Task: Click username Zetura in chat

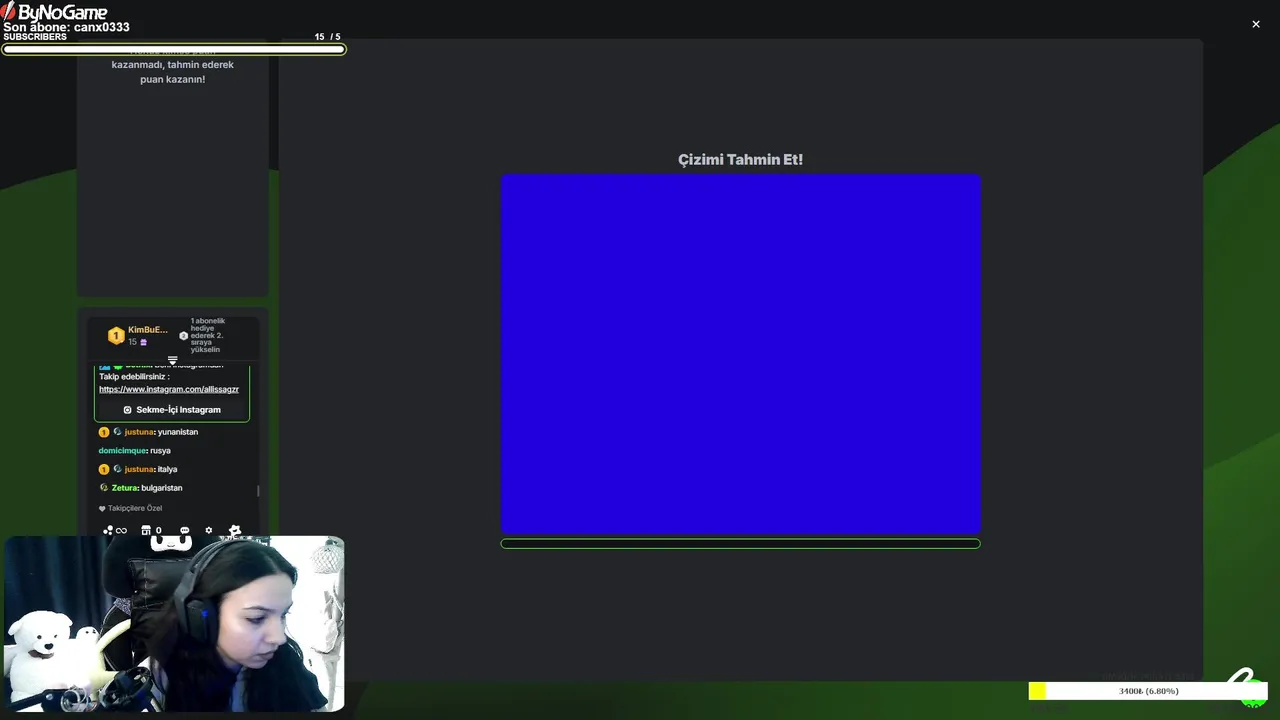Action: (x=125, y=488)
